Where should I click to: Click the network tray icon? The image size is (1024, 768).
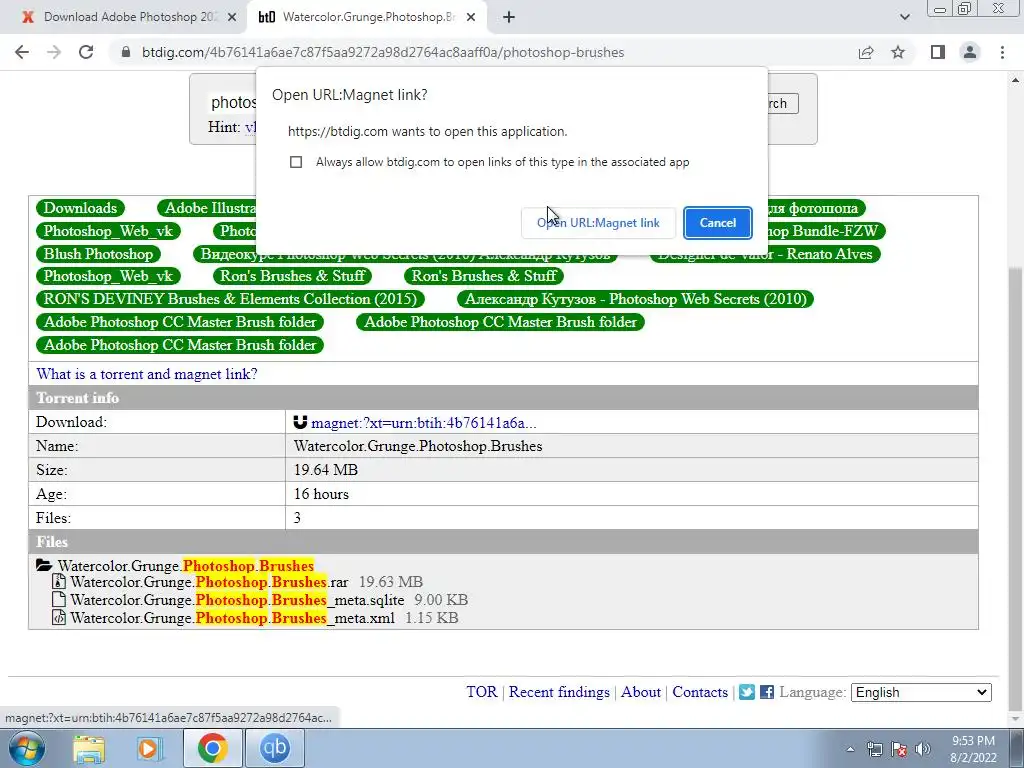pos(874,749)
